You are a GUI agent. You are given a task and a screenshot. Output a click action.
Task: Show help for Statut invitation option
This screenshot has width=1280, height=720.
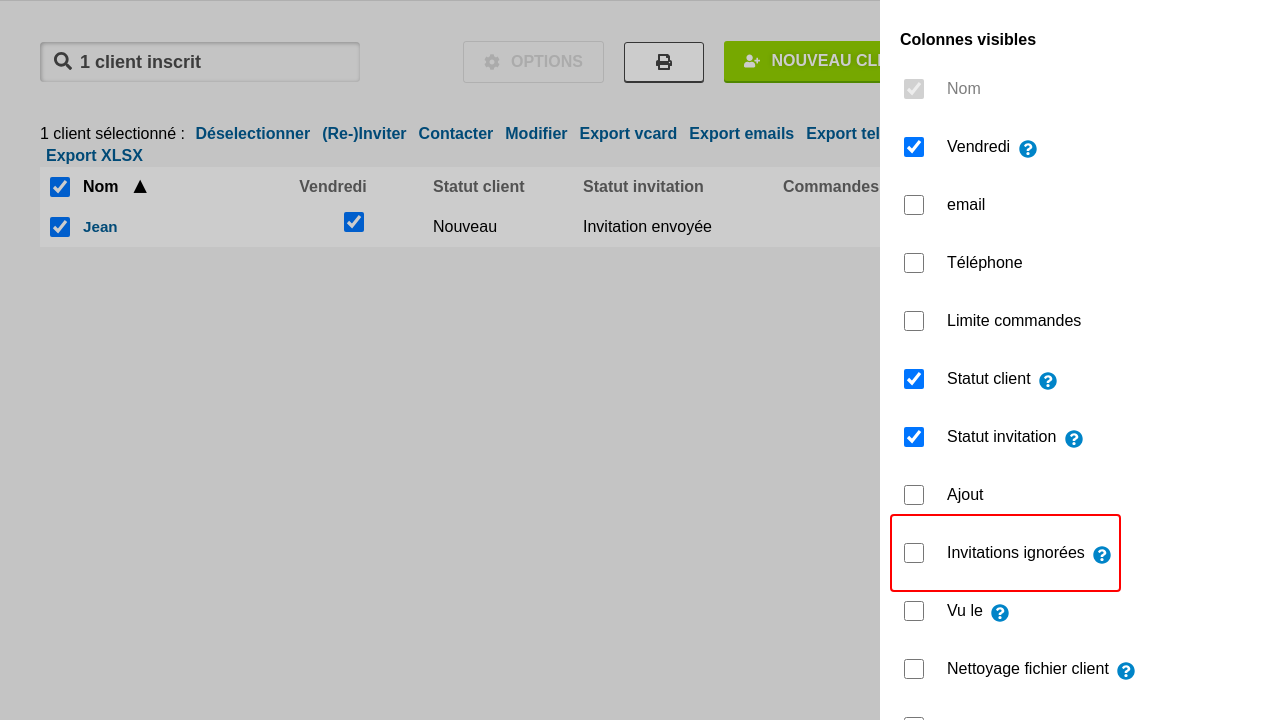pyautogui.click(x=1073, y=439)
